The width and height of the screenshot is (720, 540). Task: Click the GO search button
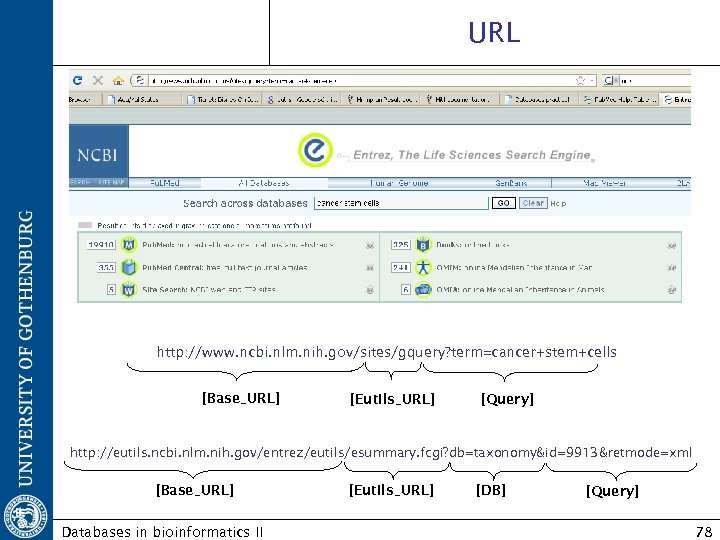click(503, 203)
